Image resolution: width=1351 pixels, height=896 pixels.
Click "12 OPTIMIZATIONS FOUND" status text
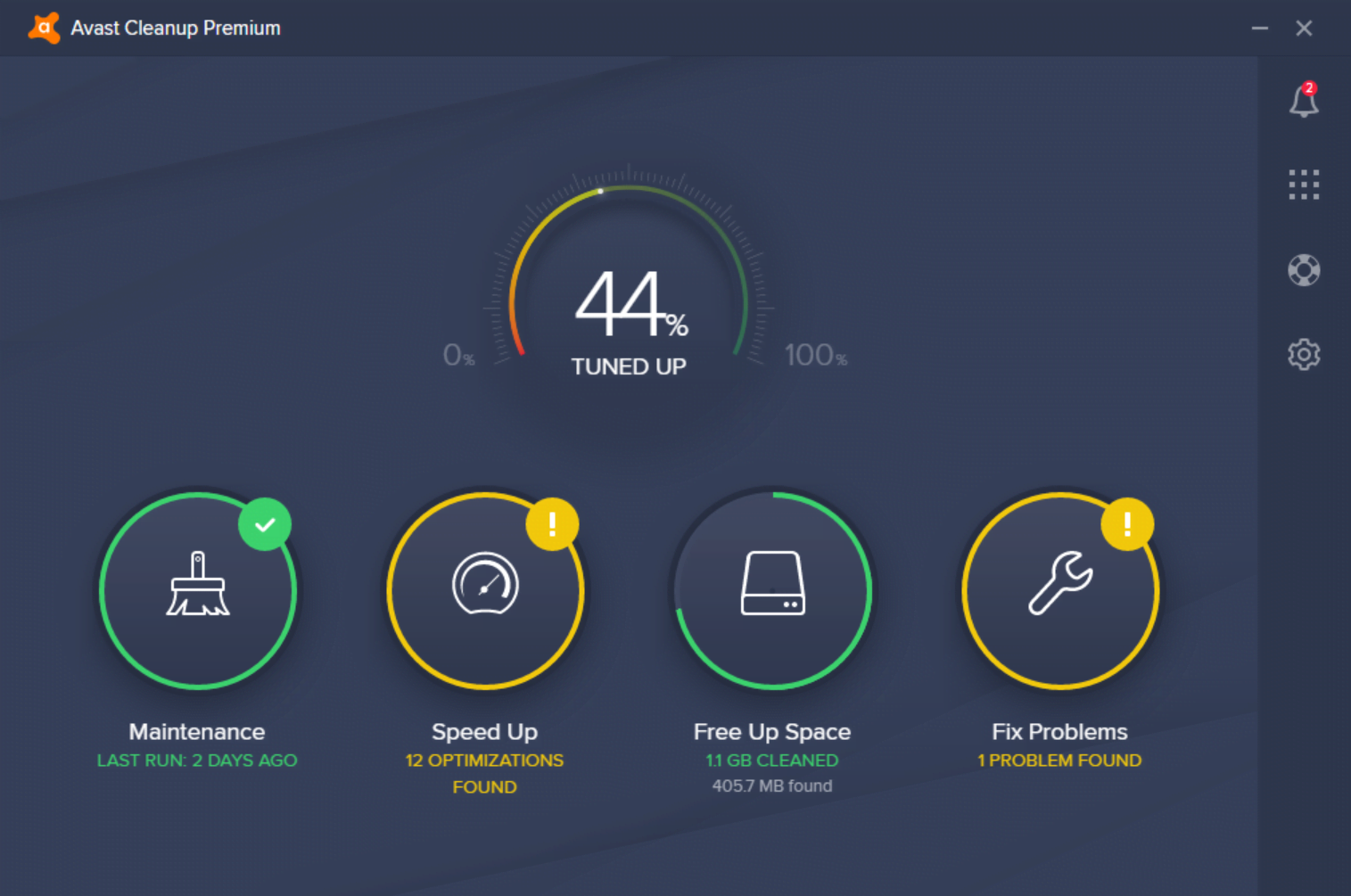pos(485,774)
